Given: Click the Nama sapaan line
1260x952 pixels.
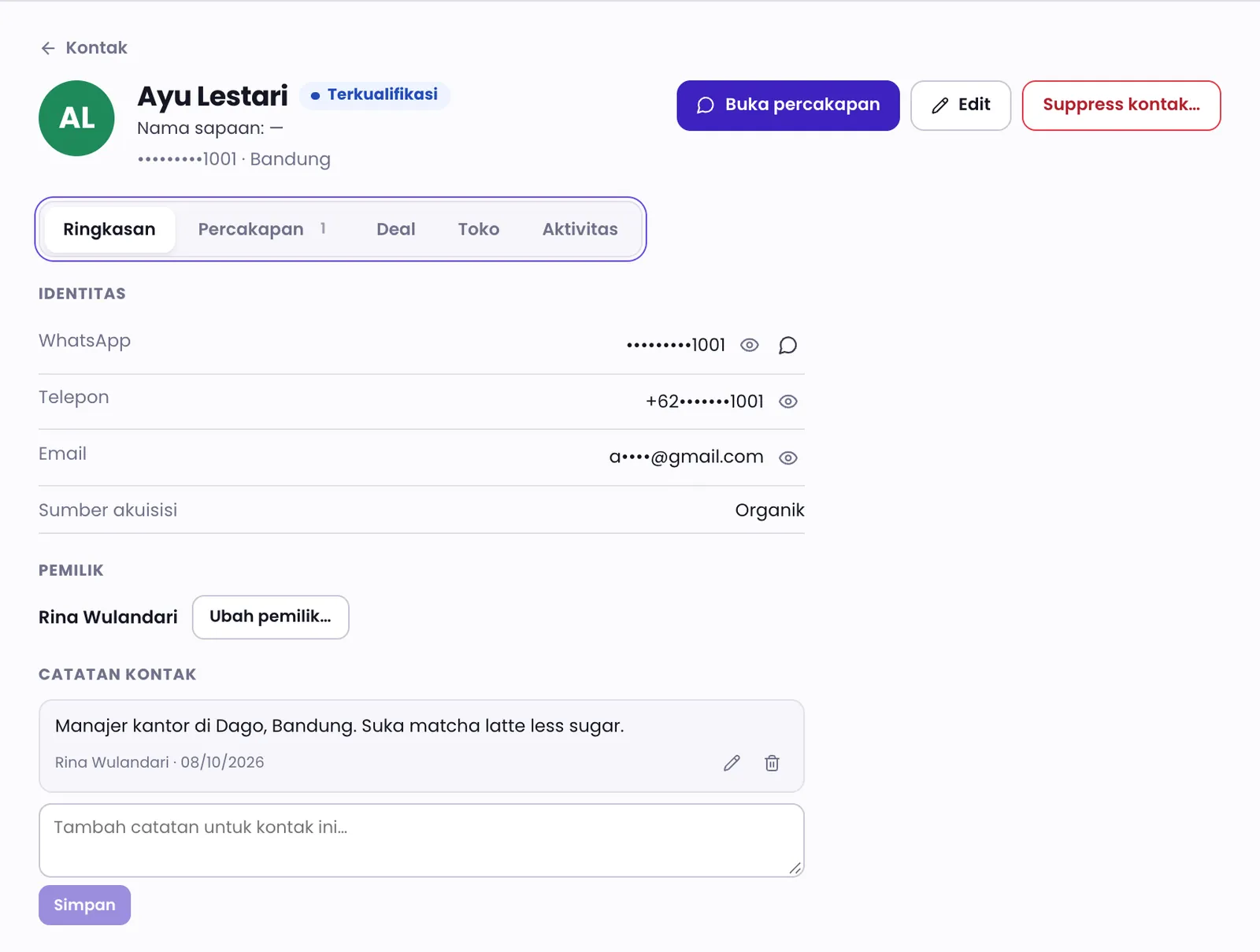Looking at the screenshot, I should coord(209,128).
